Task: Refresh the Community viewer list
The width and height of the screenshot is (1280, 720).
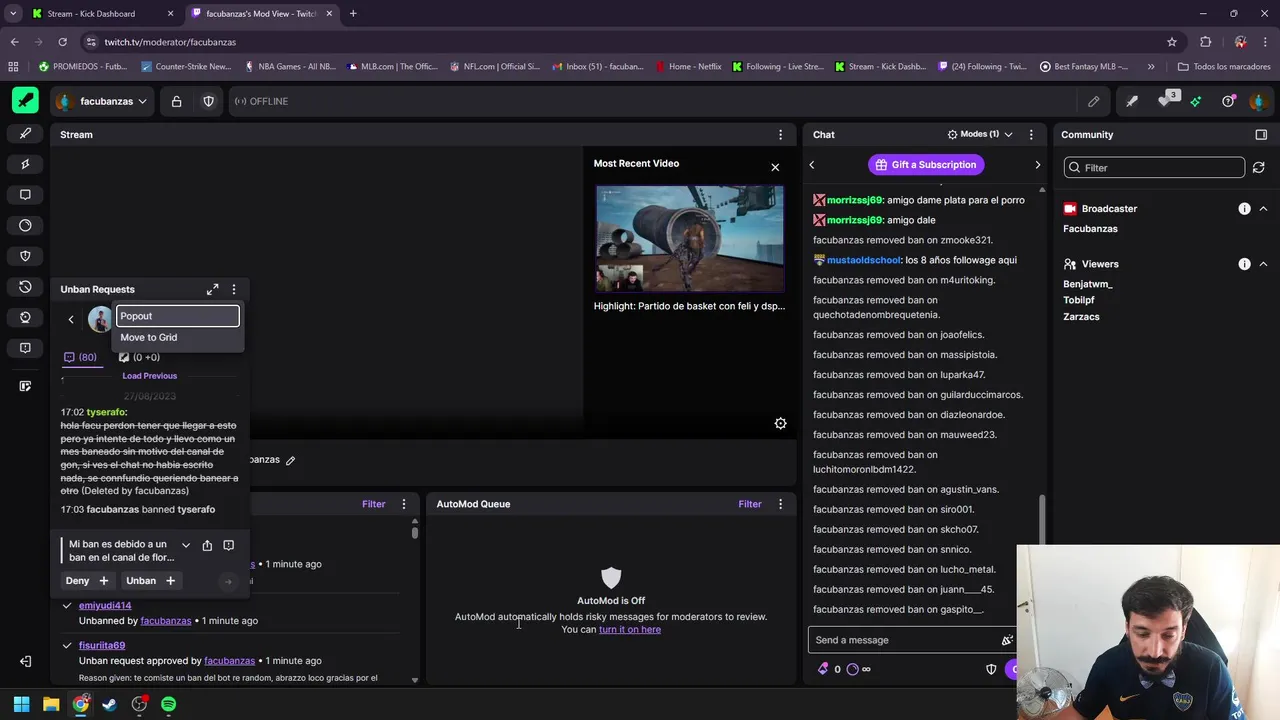Action: click(x=1259, y=167)
